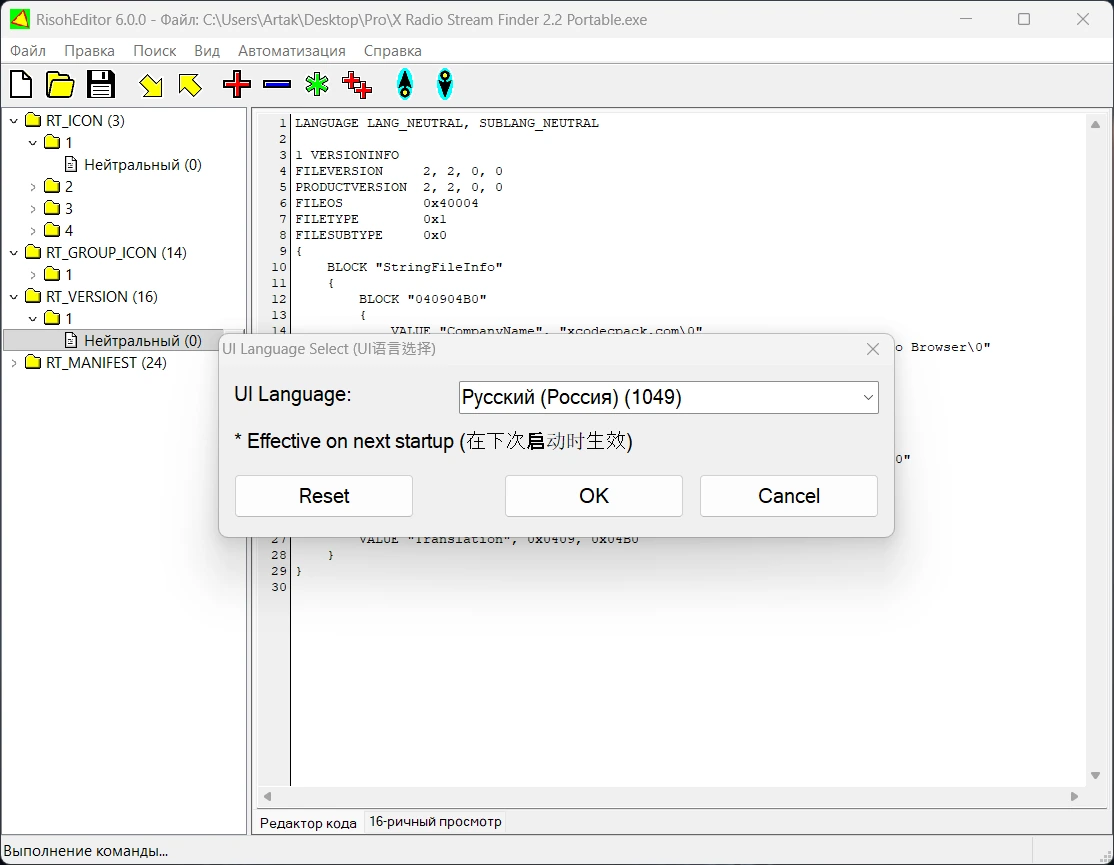The height and width of the screenshot is (865, 1114).
Task: Click status bar text Выполнение команды...
Action: pyautogui.click(x=86, y=851)
